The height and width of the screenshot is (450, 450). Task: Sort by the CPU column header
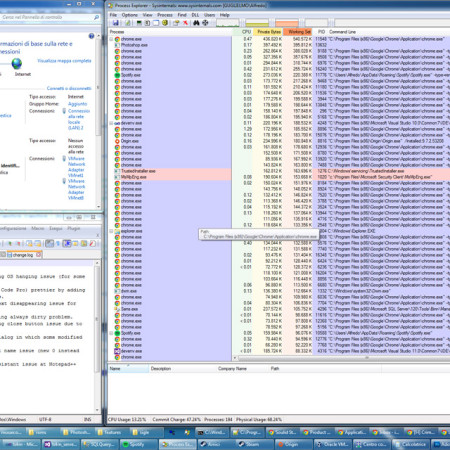click(243, 32)
